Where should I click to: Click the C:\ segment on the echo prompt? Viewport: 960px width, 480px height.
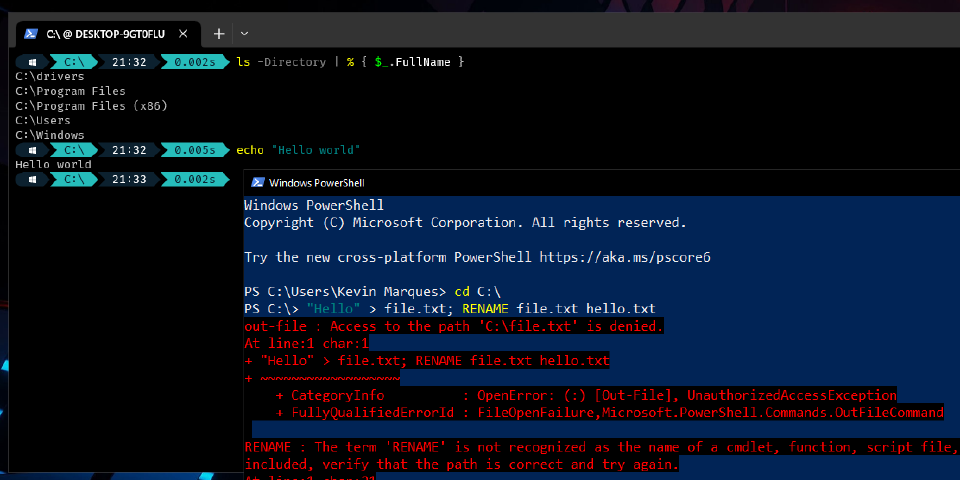coord(73,150)
